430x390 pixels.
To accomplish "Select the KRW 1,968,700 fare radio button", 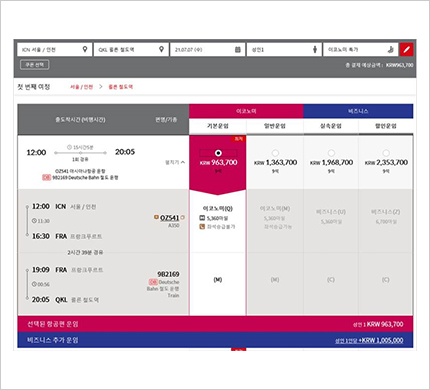I will (331, 153).
